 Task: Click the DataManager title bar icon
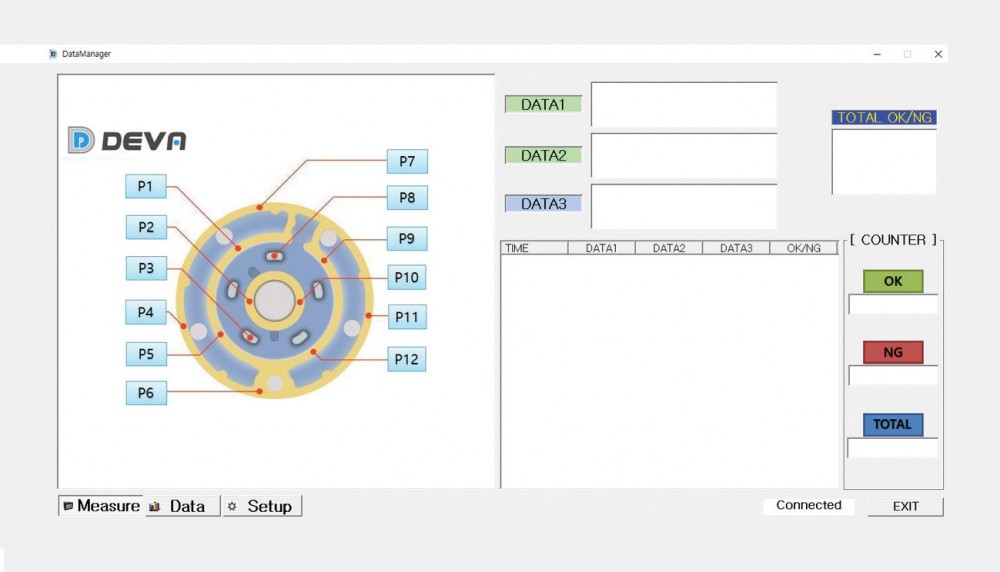click(x=53, y=54)
